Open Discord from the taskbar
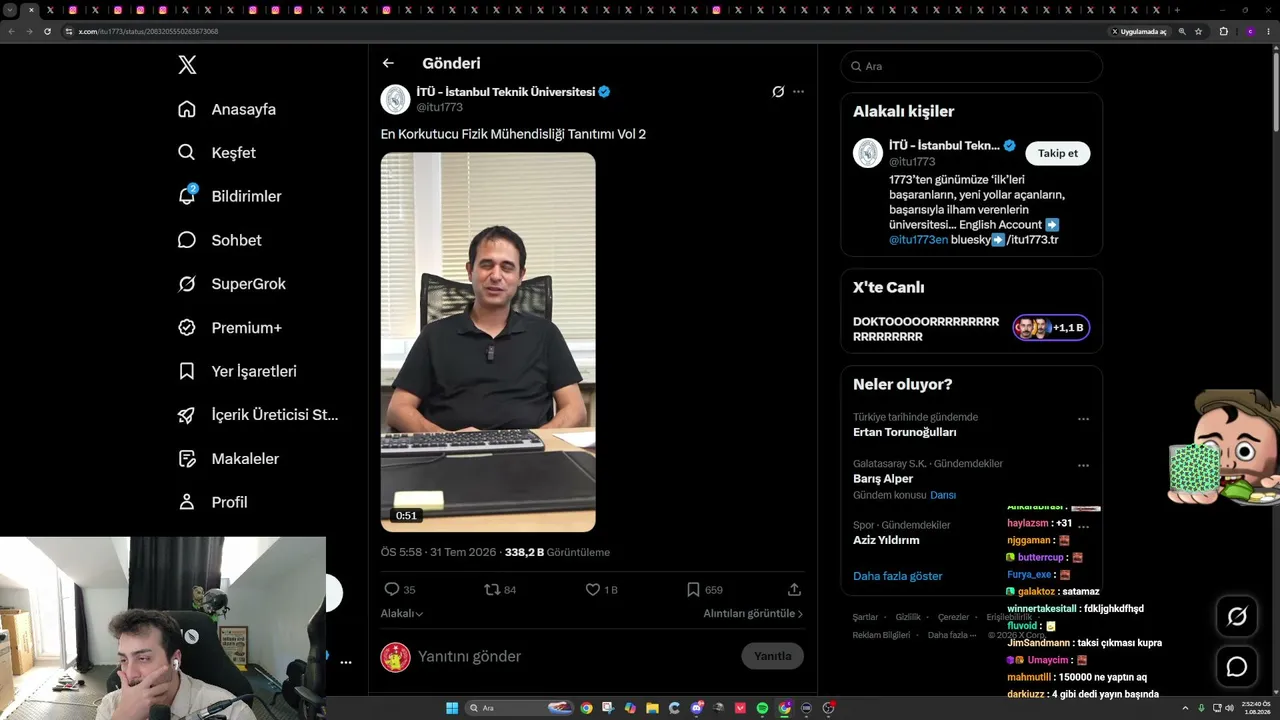 (x=696, y=708)
